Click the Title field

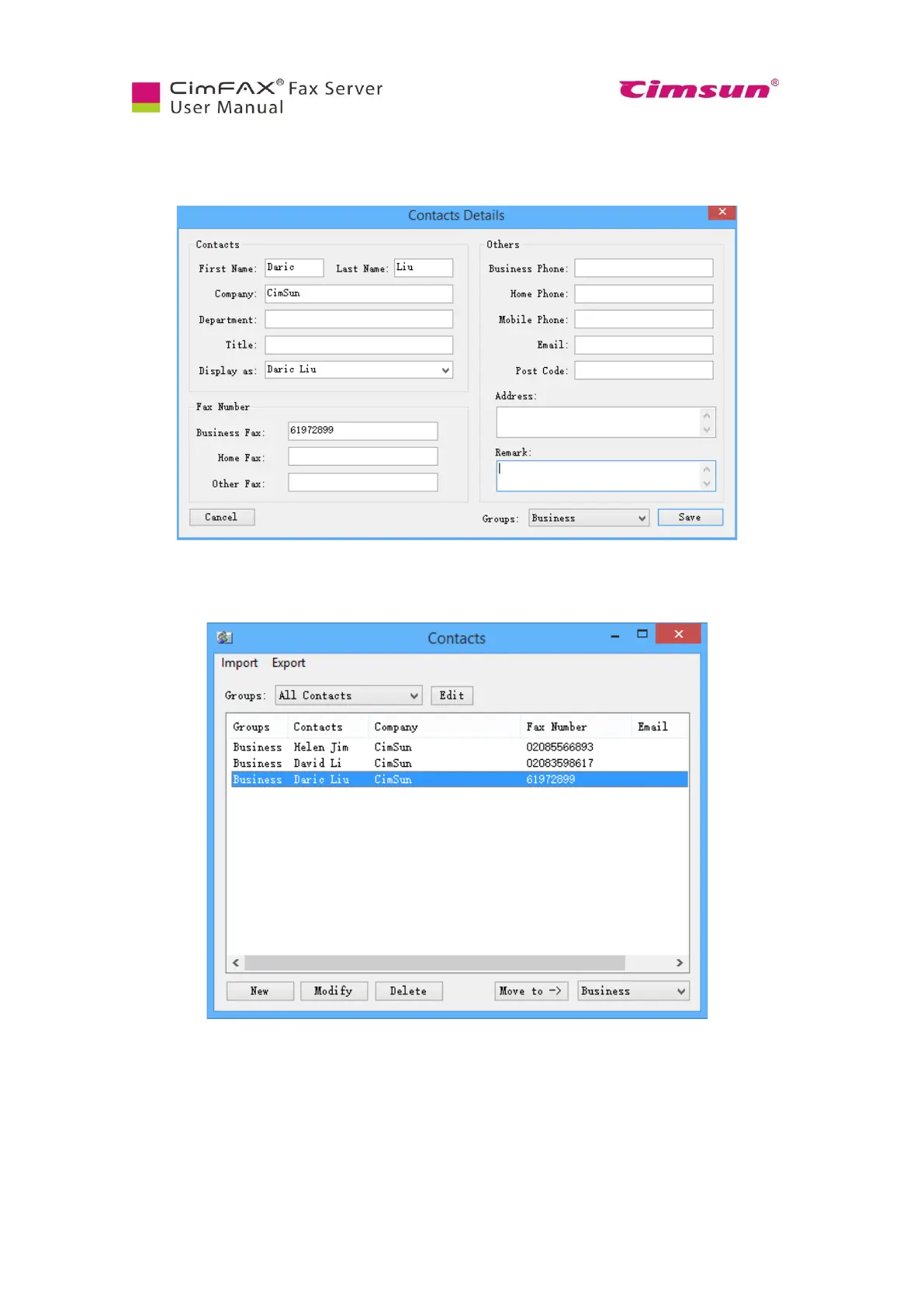coord(359,345)
